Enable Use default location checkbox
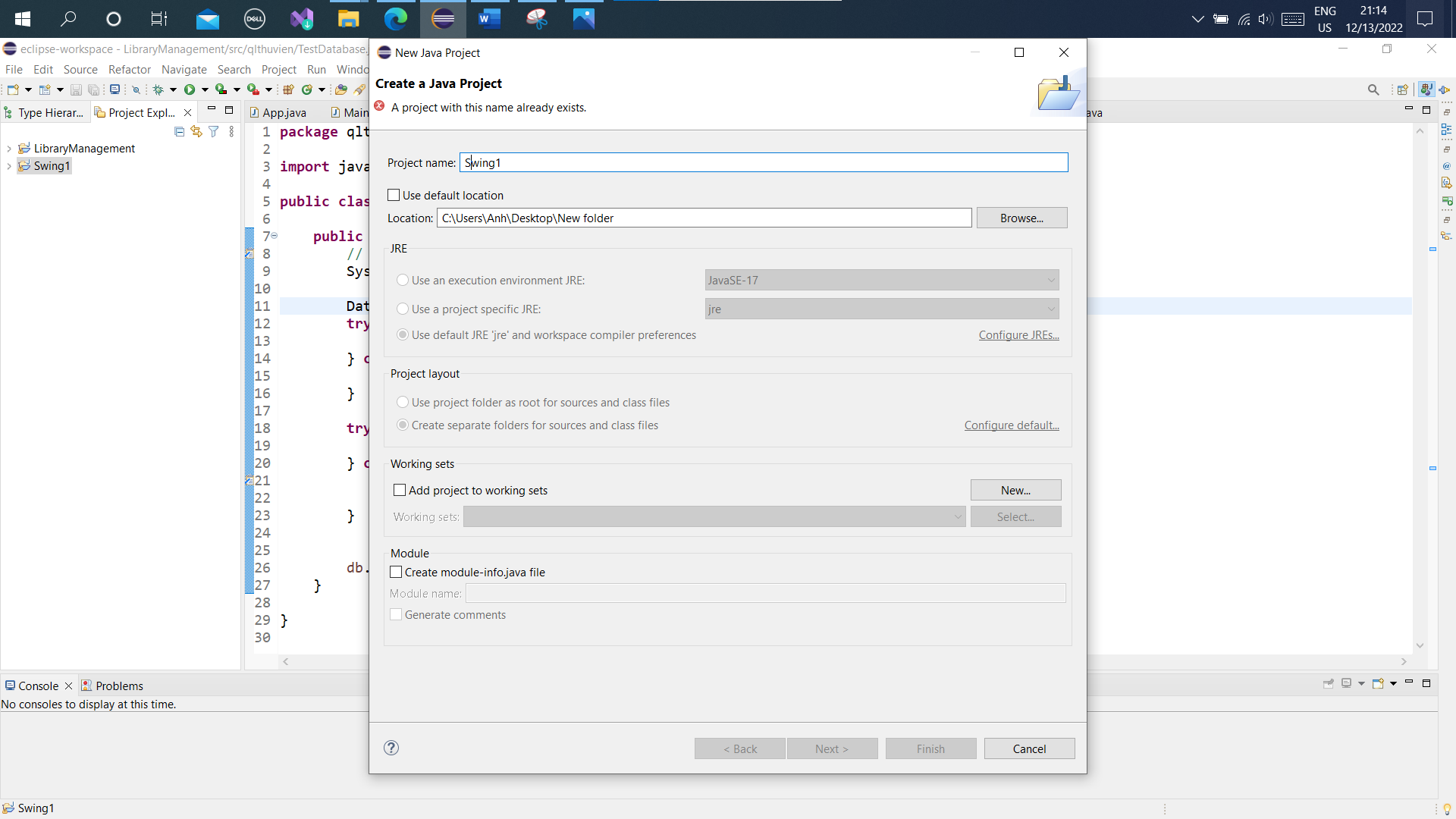 394,195
